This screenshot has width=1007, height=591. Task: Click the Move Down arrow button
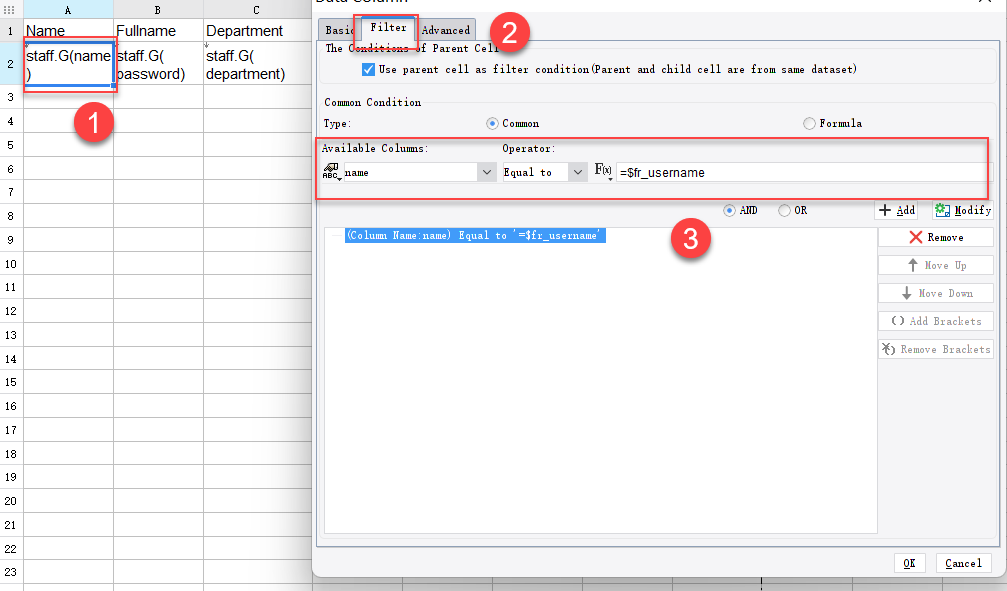coord(935,292)
